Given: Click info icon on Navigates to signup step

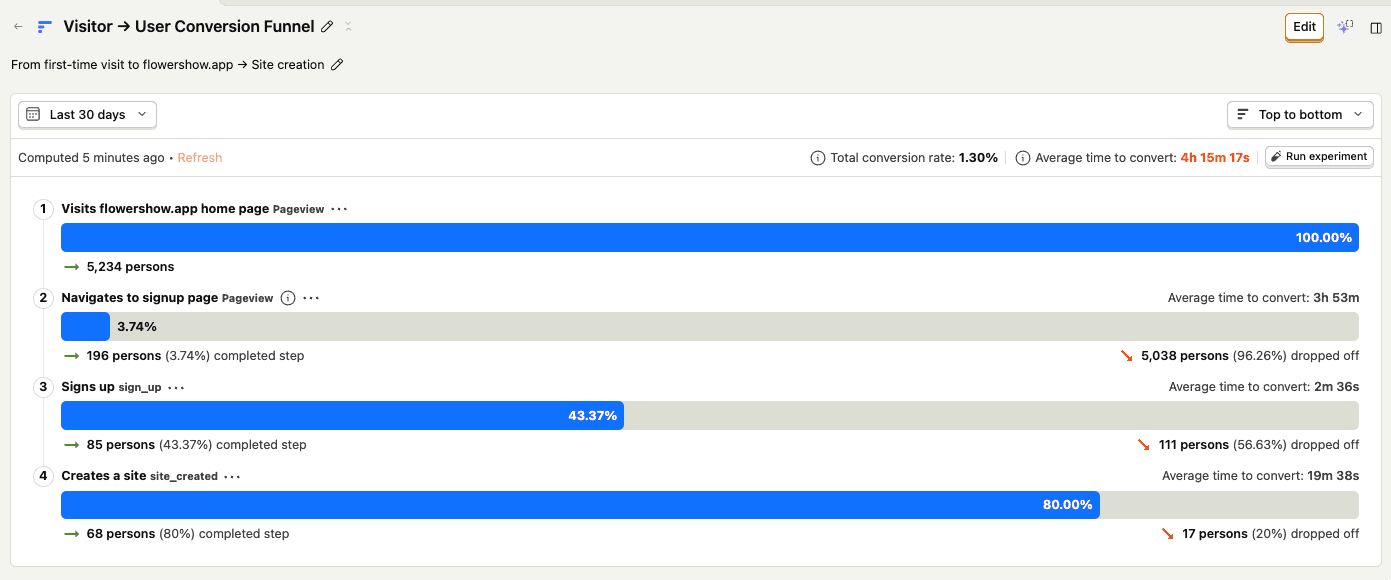Looking at the screenshot, I should 288,298.
